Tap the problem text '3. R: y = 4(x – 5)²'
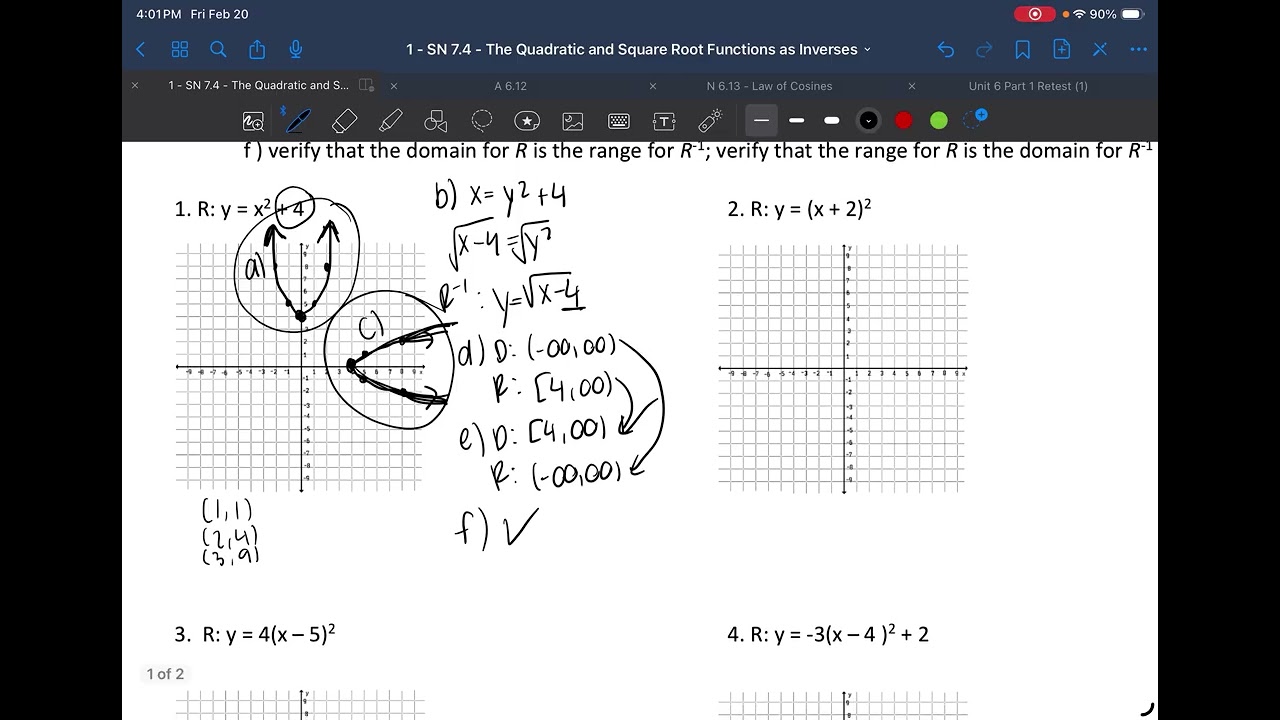Screen dimensions: 1280x720 pos(255,634)
